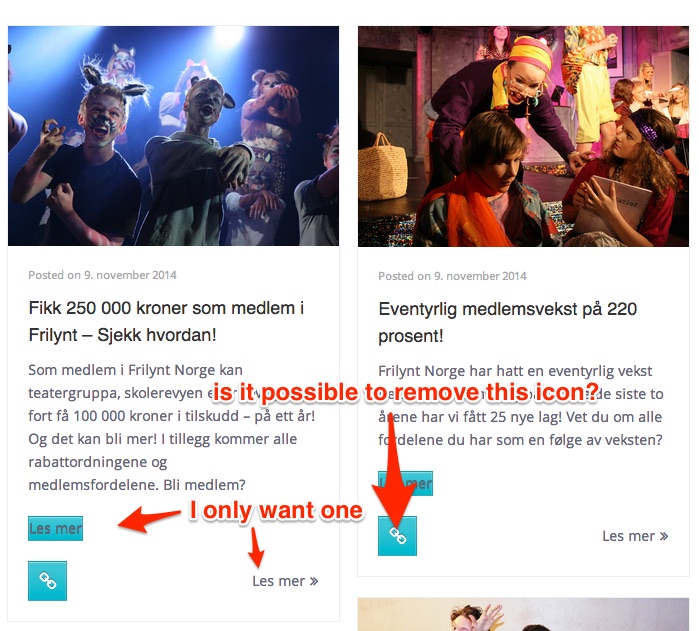This screenshot has width=699, height=631.
Task: Open the 'Les mer »' text link in the left card
Action: (x=285, y=581)
